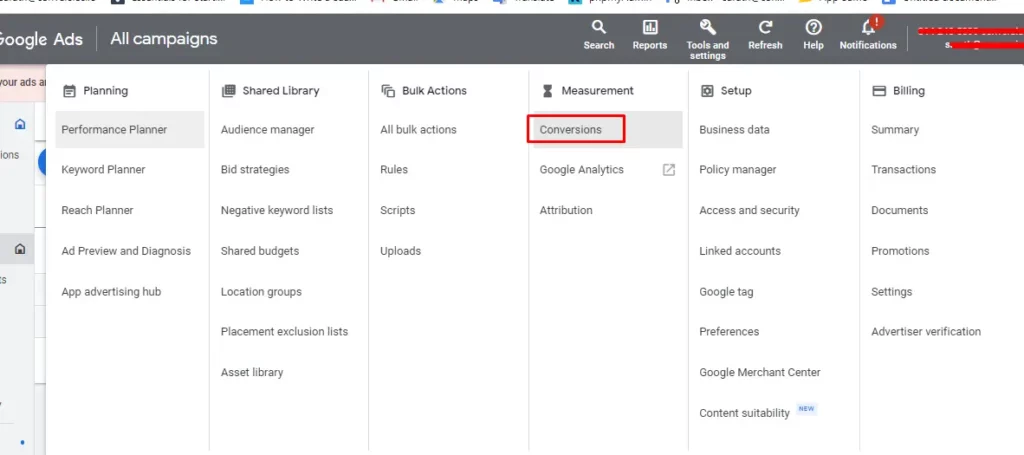Open Access and security

(750, 210)
